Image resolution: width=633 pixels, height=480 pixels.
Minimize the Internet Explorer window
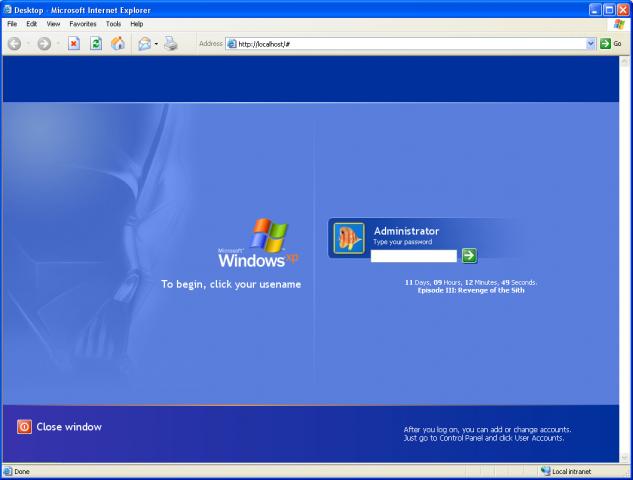[x=595, y=10]
